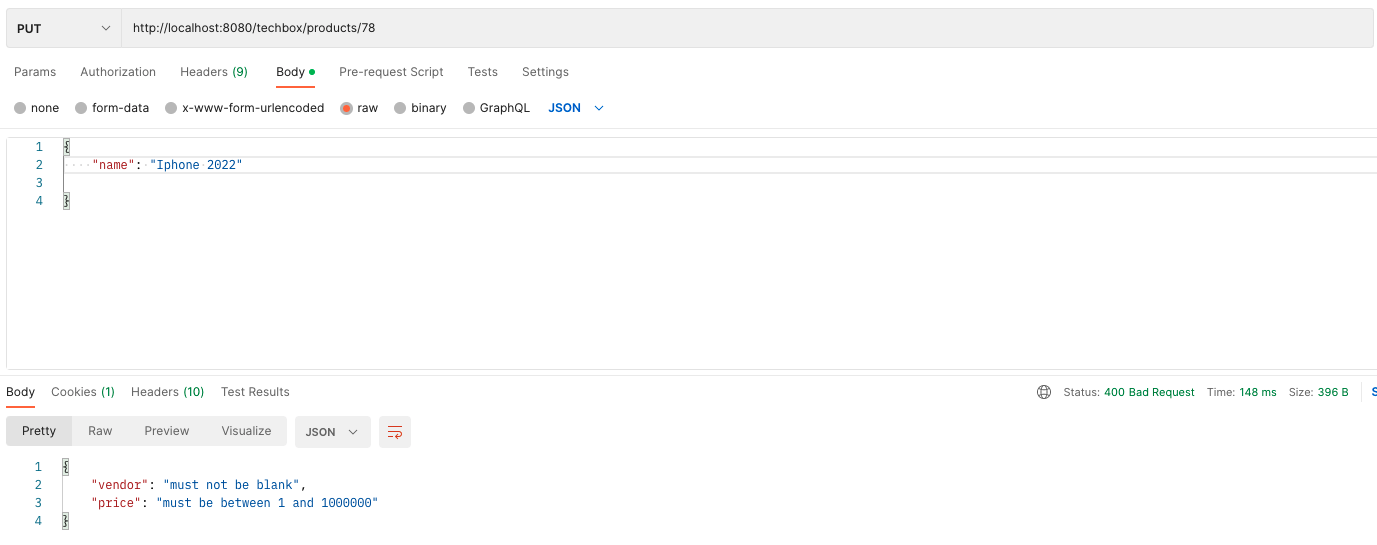Select the Visualize response view
1377x545 pixels.
coord(246,431)
